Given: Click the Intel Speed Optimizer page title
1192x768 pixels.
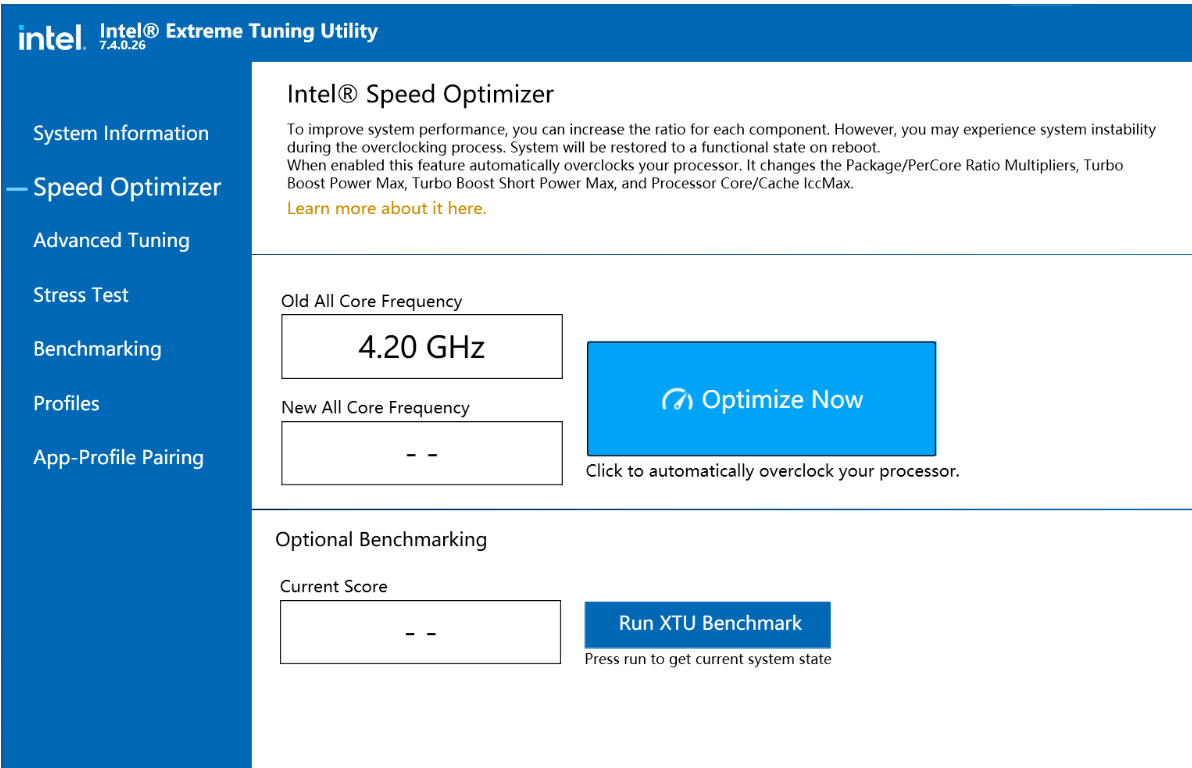Looking at the screenshot, I should (x=420, y=94).
